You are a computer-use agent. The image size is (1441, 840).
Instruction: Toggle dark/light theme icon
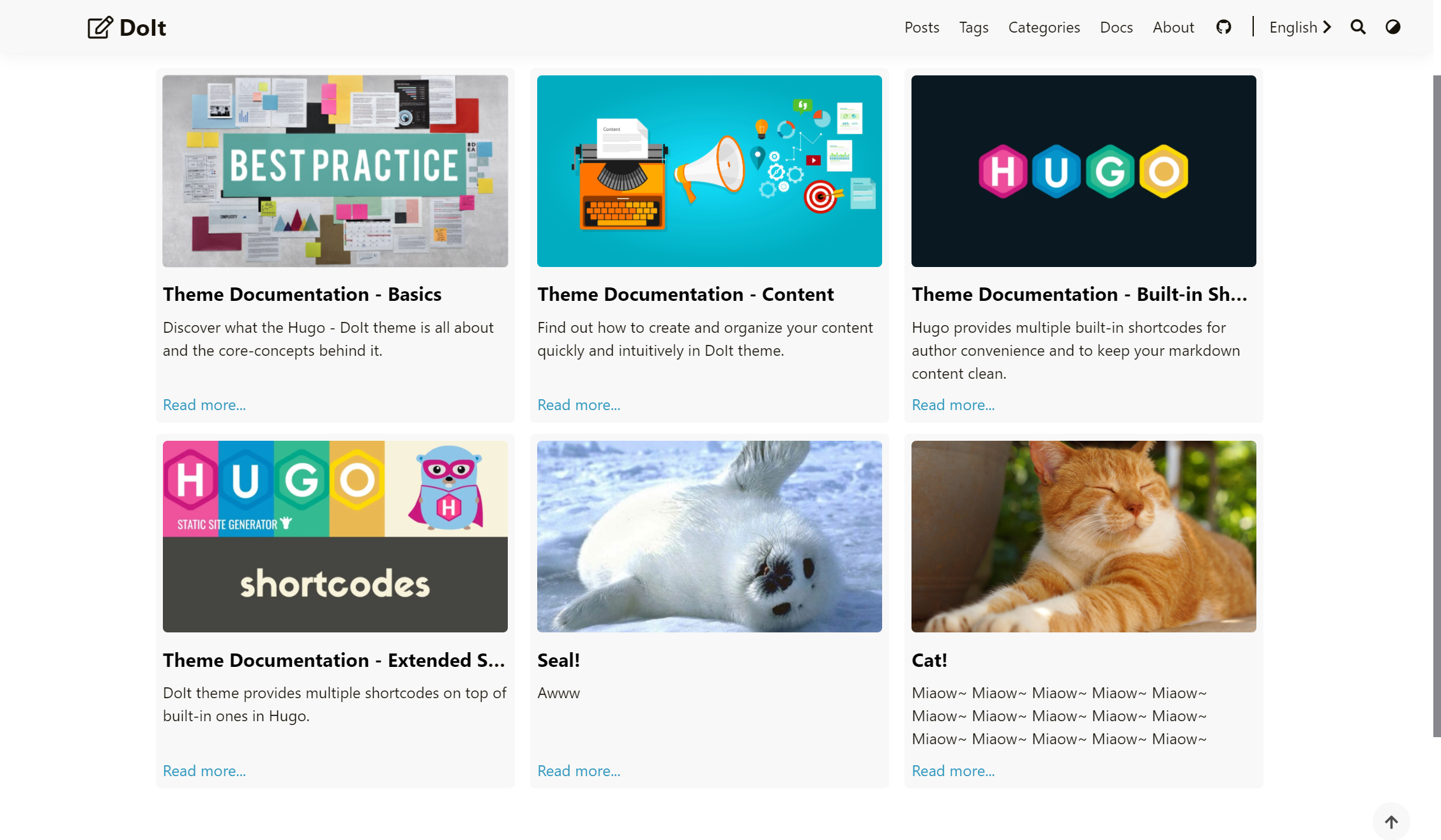[x=1393, y=27]
